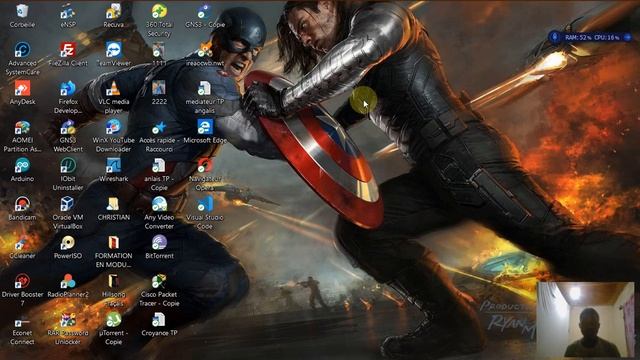Open the Hillsong folder icon

click(x=113, y=281)
